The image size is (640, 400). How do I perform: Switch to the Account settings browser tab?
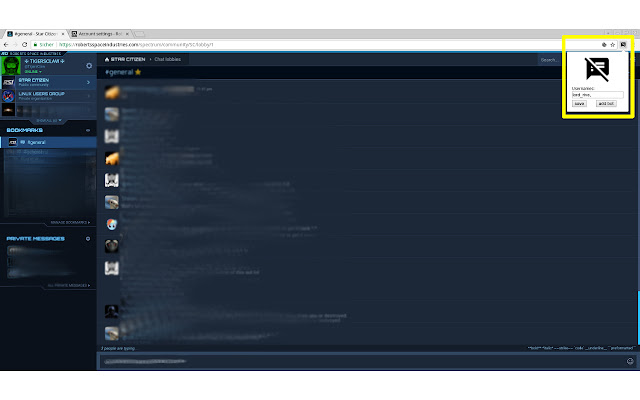point(100,34)
